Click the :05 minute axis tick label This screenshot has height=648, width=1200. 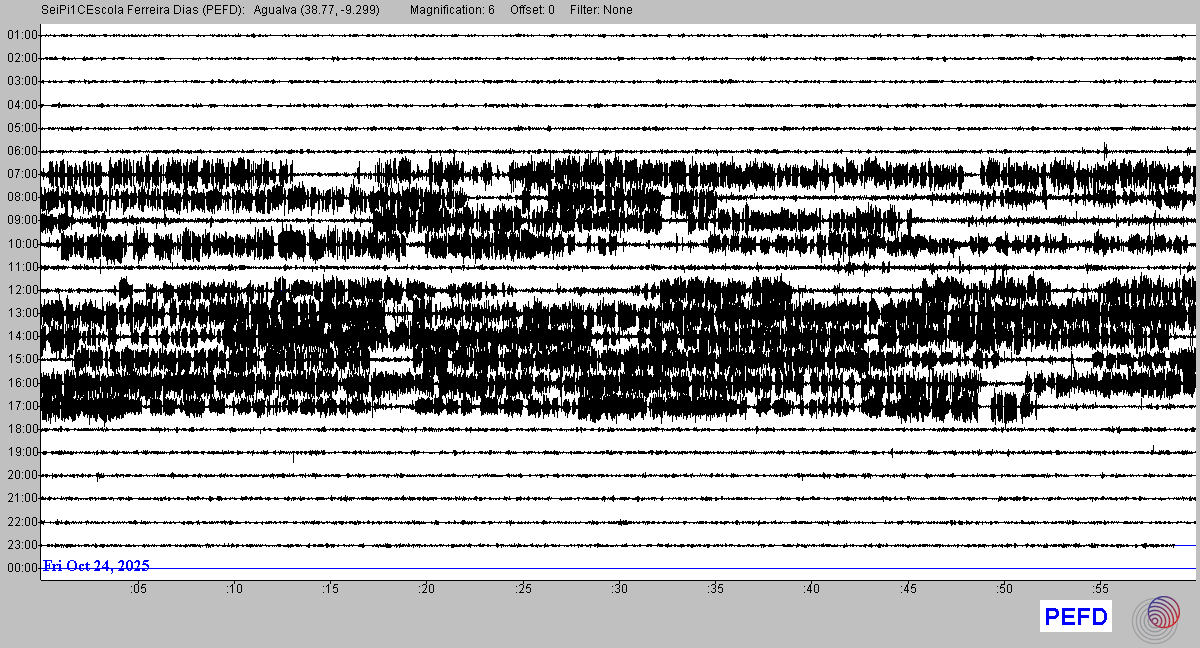coord(138,589)
